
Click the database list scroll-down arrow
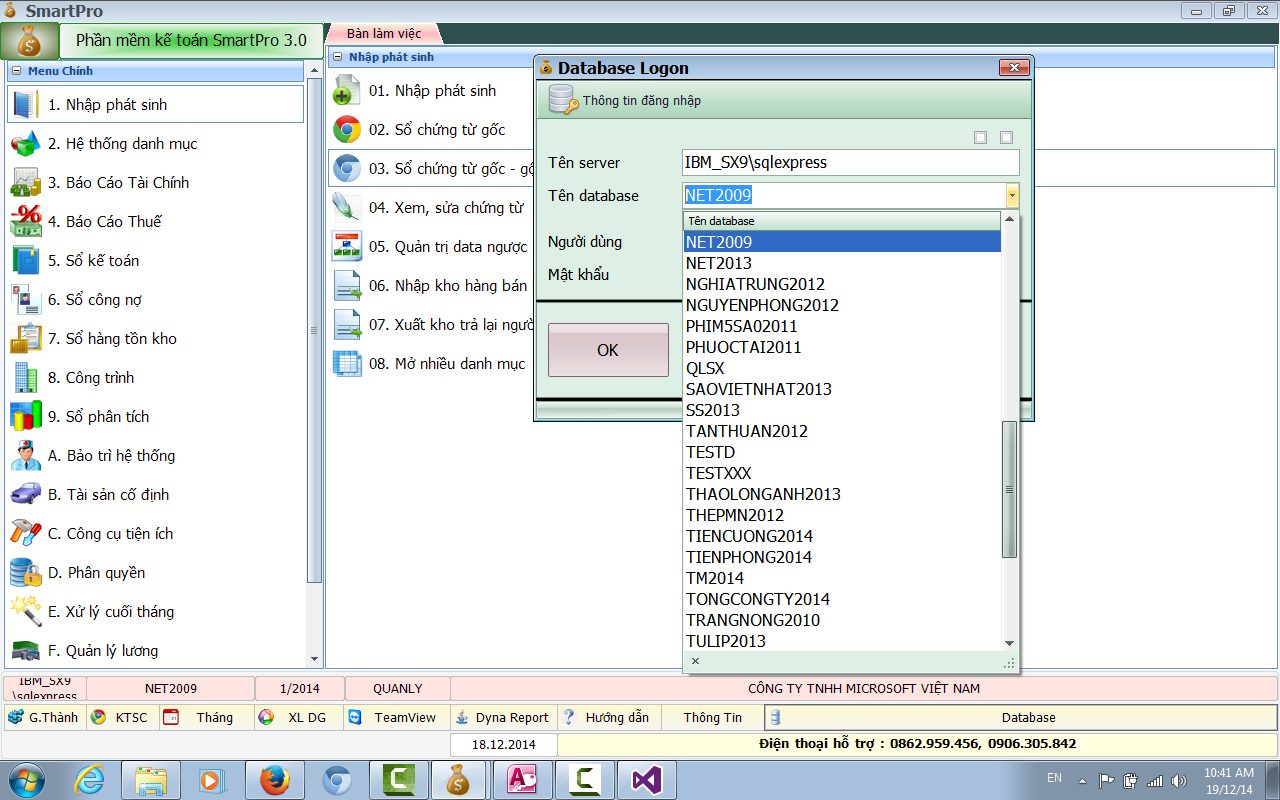tap(1010, 643)
